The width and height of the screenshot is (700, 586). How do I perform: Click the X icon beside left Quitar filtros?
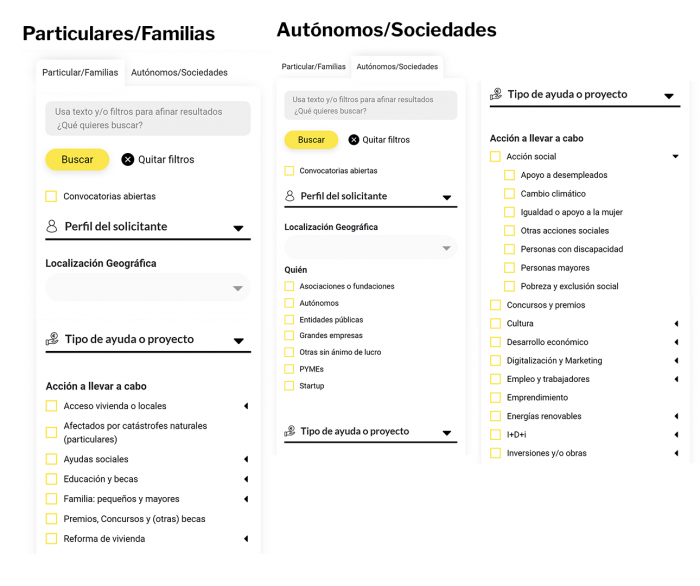tap(128, 159)
